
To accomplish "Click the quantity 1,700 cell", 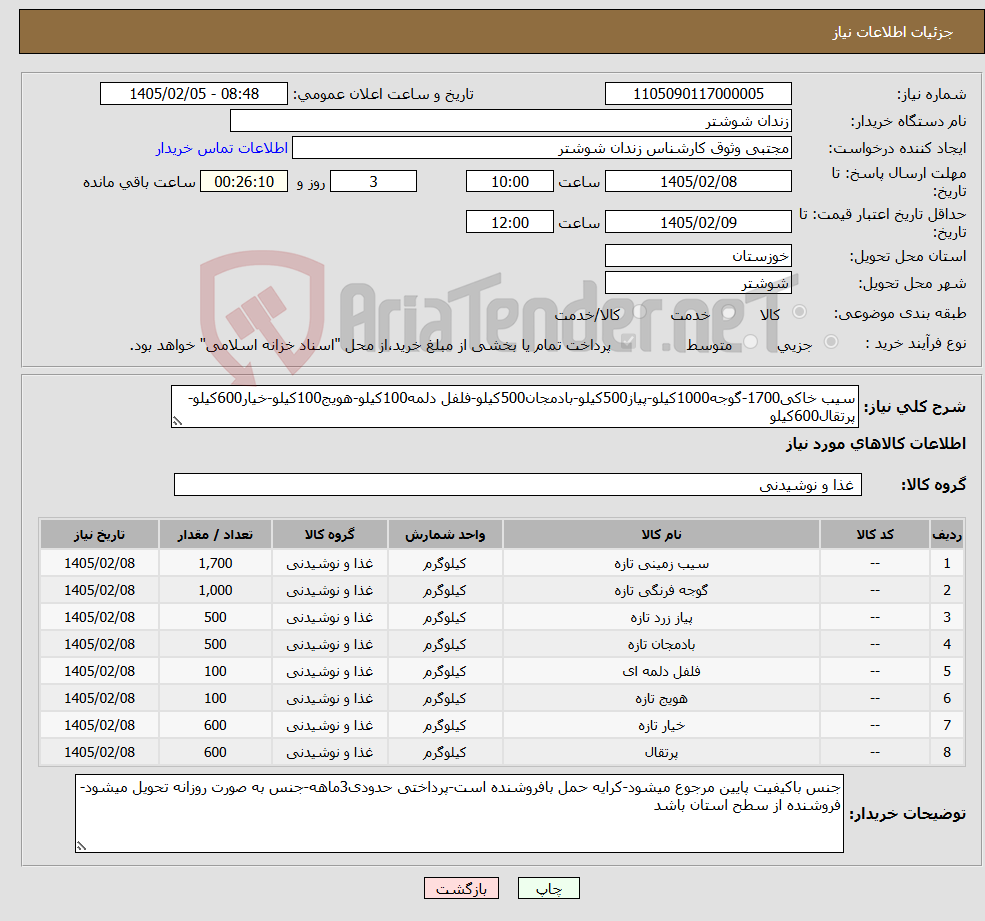I will (215, 564).
